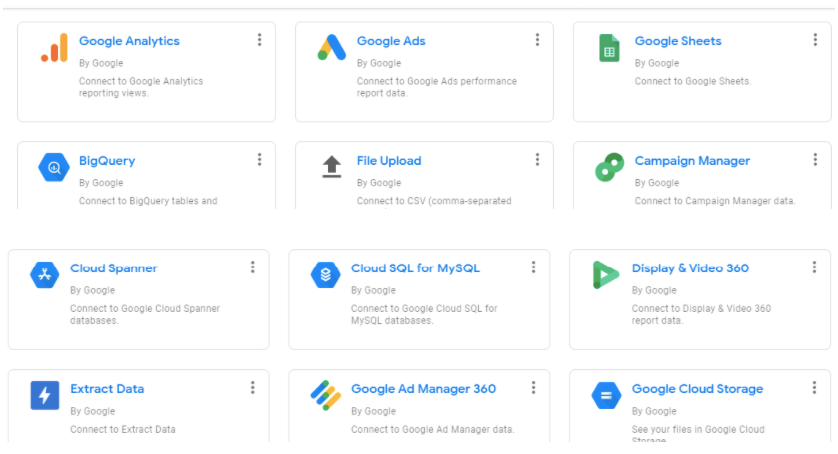Click 'Connect to Google Analytics reporting views.' description
The image size is (838, 454).
pos(141,87)
